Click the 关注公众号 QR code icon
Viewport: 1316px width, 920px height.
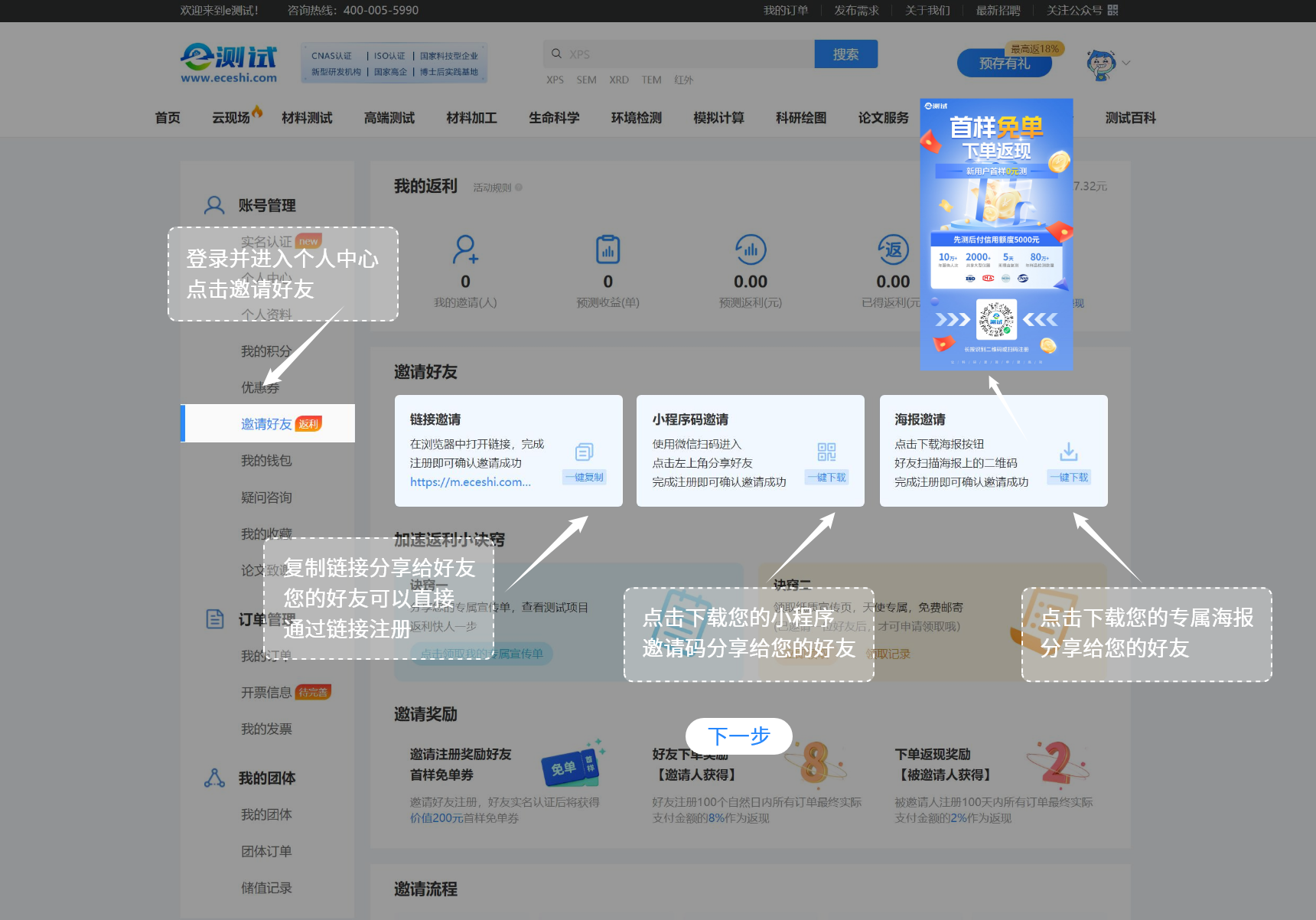pos(1113,10)
